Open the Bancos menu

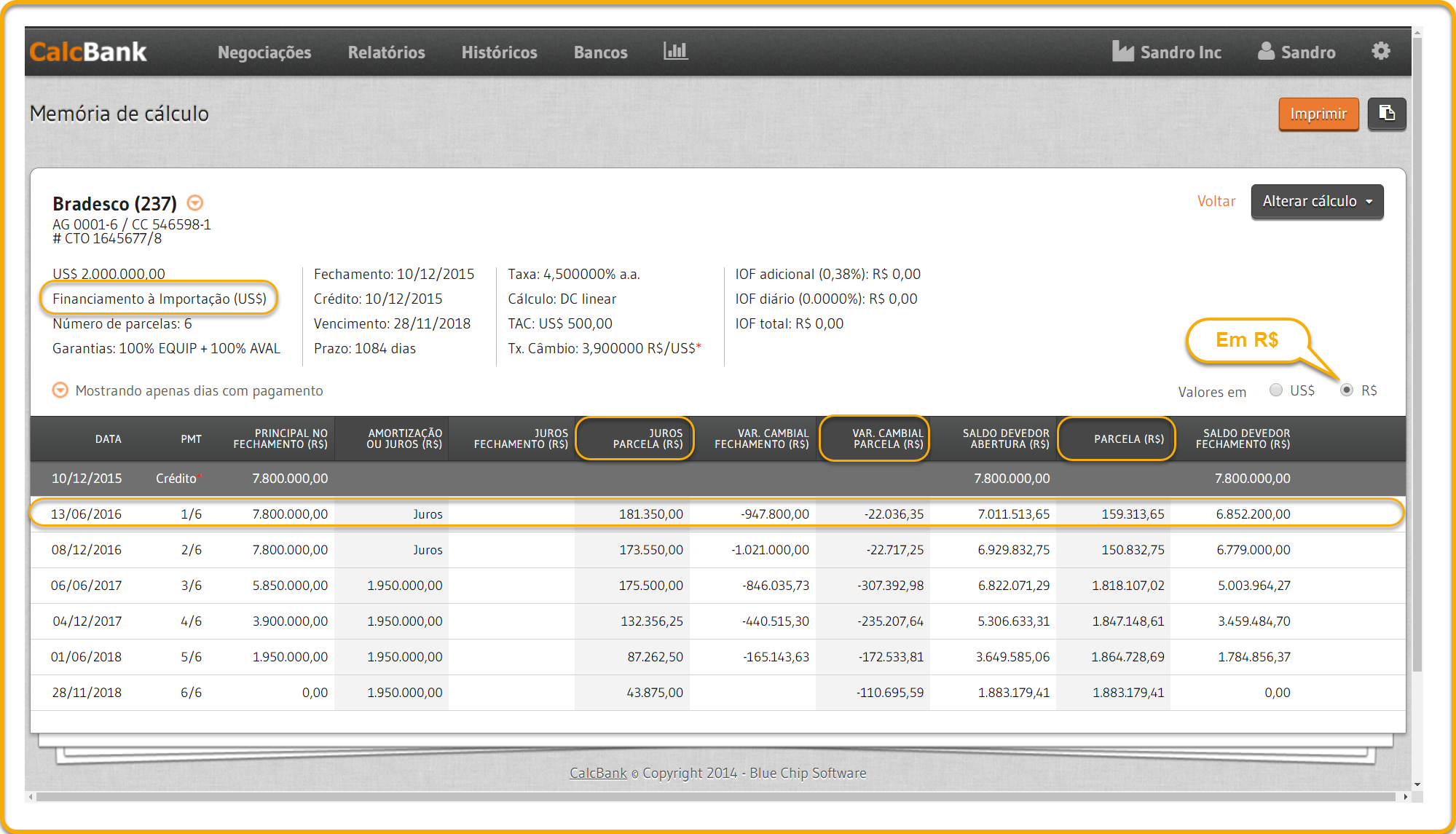click(x=600, y=52)
